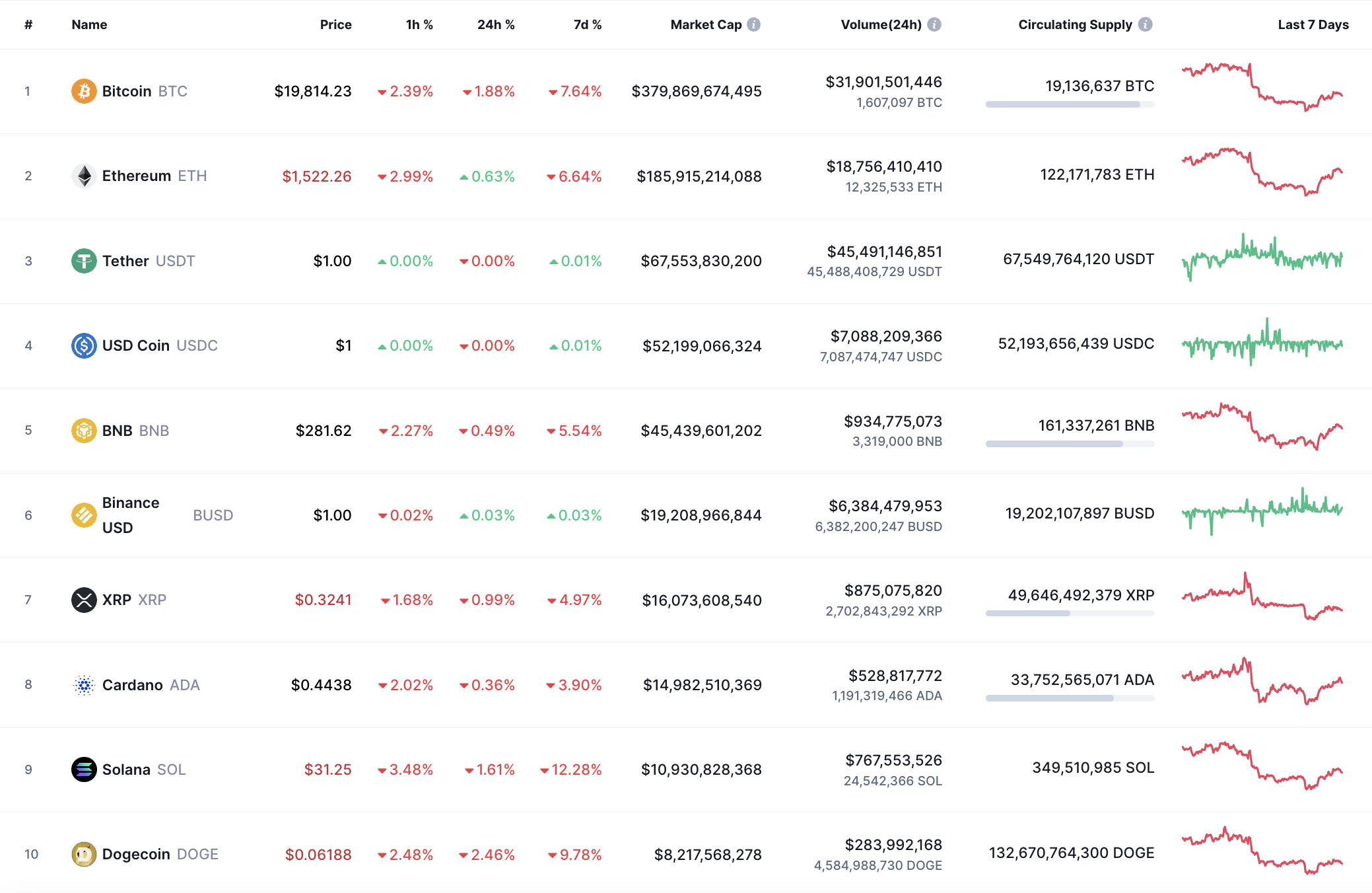Click the Dogecoin logo icon
Viewport: 1372px width, 893px height.
(84, 854)
